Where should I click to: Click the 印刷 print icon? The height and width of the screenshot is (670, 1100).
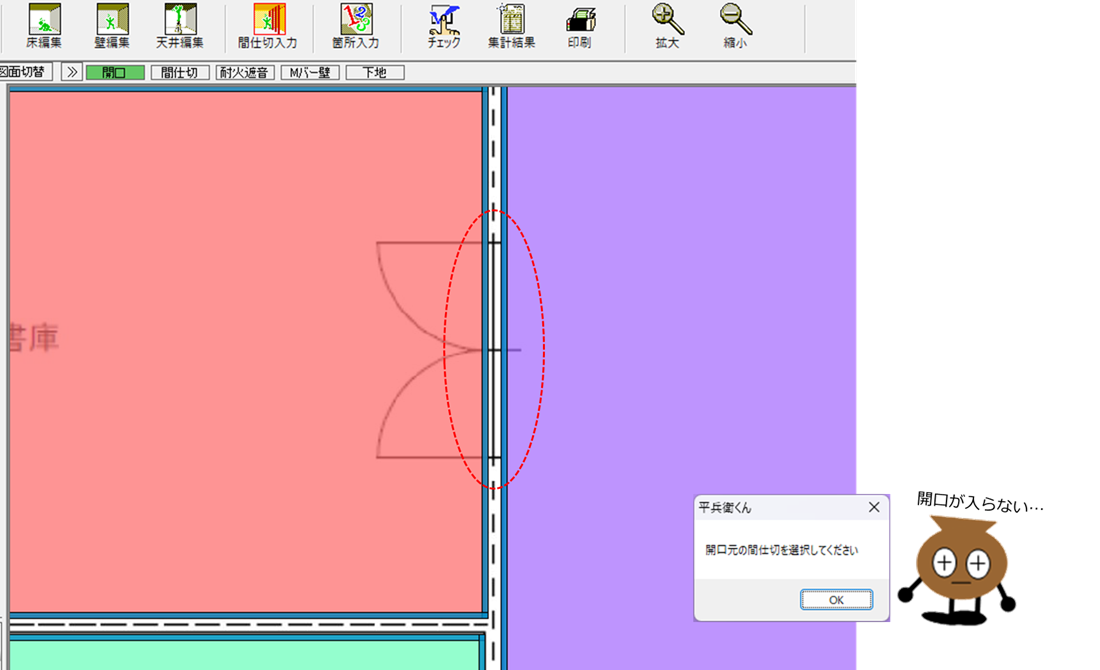(x=579, y=26)
